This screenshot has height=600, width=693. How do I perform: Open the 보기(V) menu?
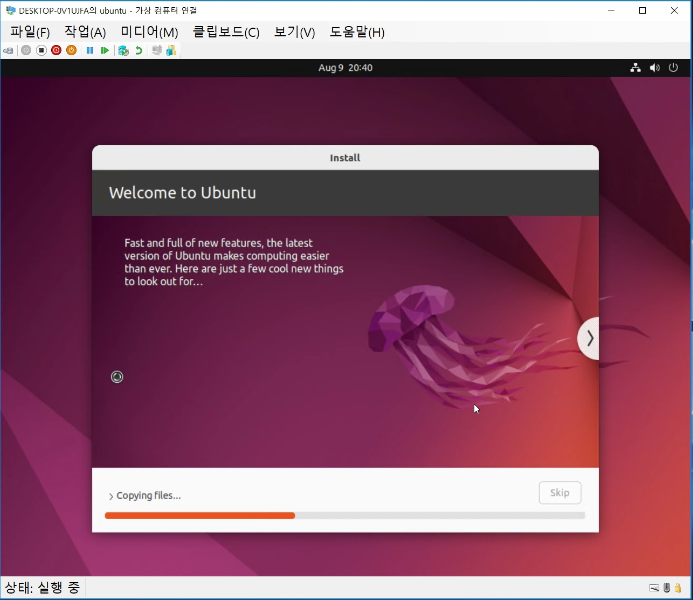tap(294, 32)
